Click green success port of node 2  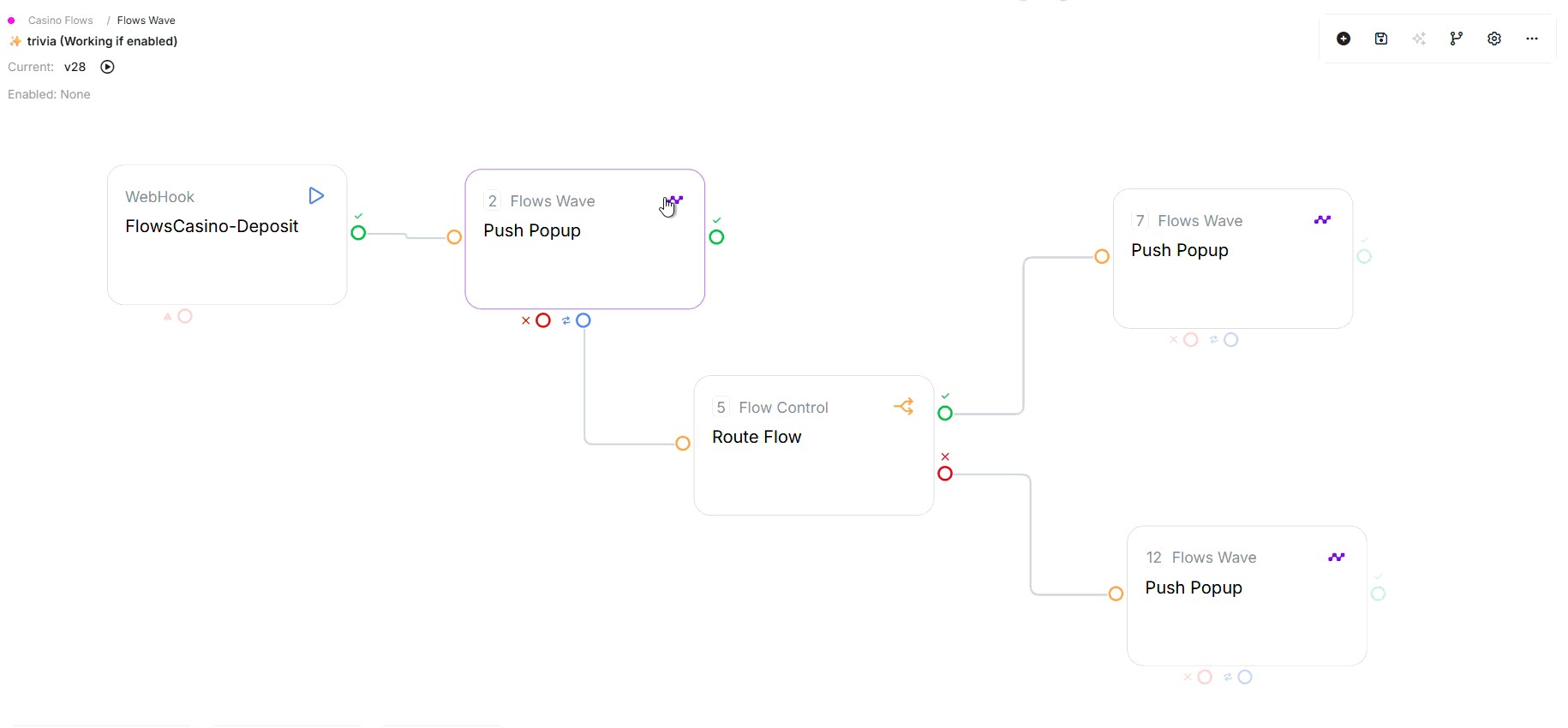pos(716,237)
